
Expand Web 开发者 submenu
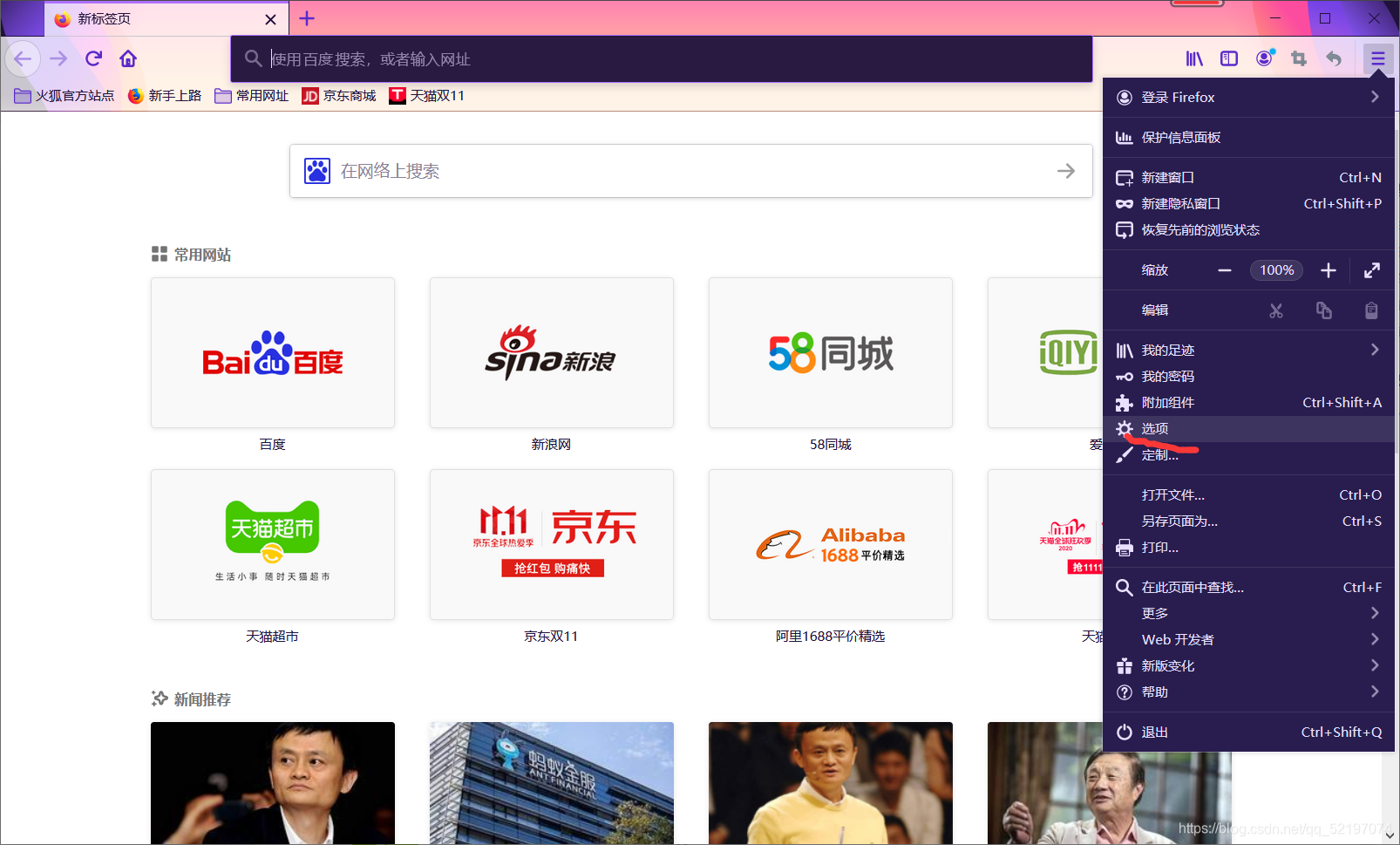coord(1248,640)
